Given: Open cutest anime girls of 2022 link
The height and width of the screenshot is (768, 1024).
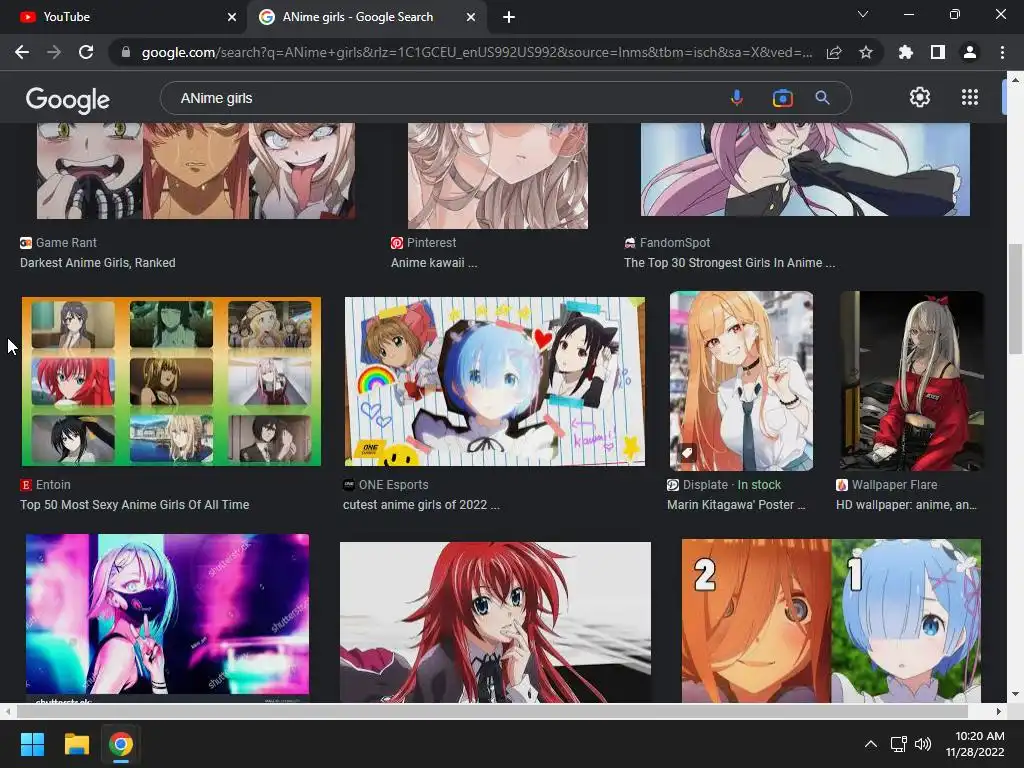Looking at the screenshot, I should (421, 505).
